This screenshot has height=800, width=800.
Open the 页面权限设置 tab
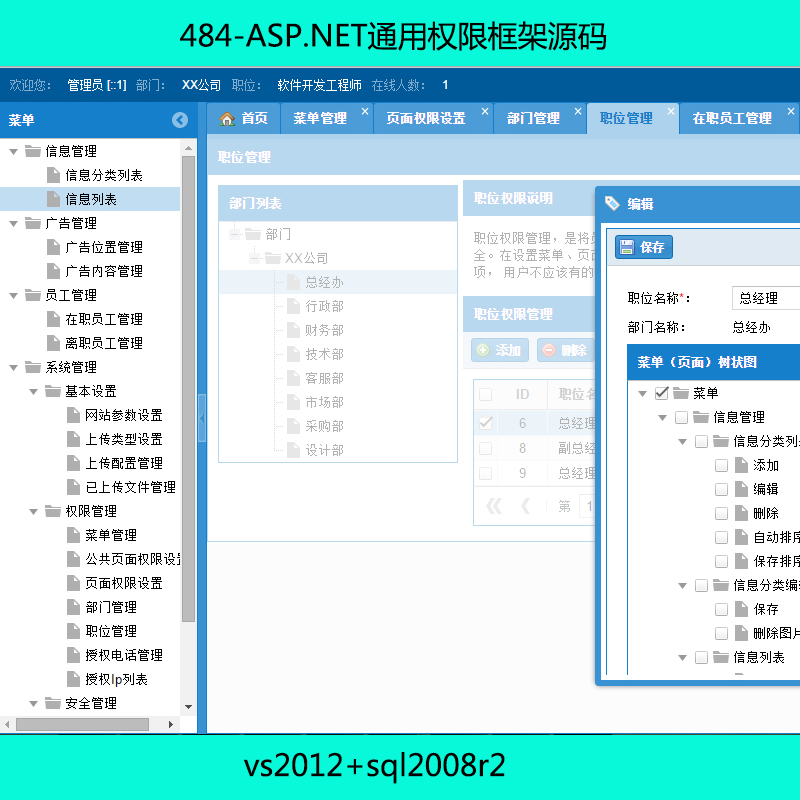coord(426,118)
